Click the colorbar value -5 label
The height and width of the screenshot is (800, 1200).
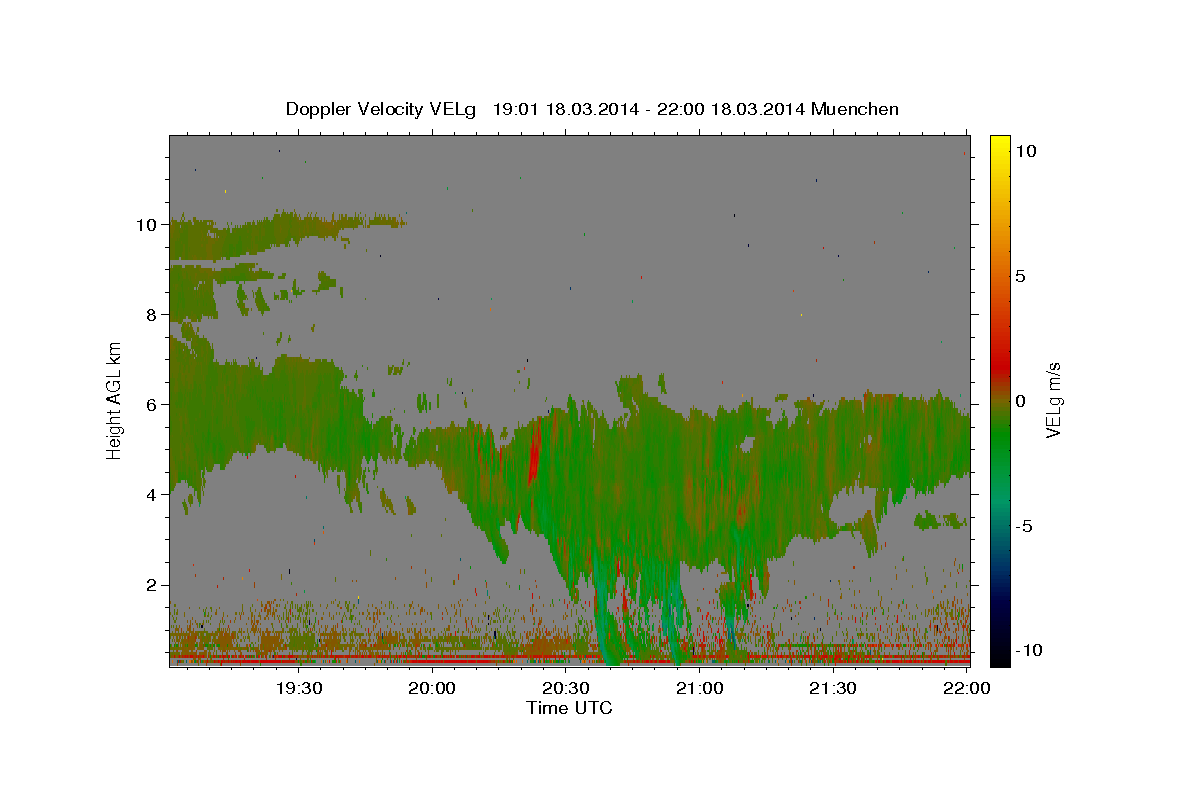coord(1024,526)
